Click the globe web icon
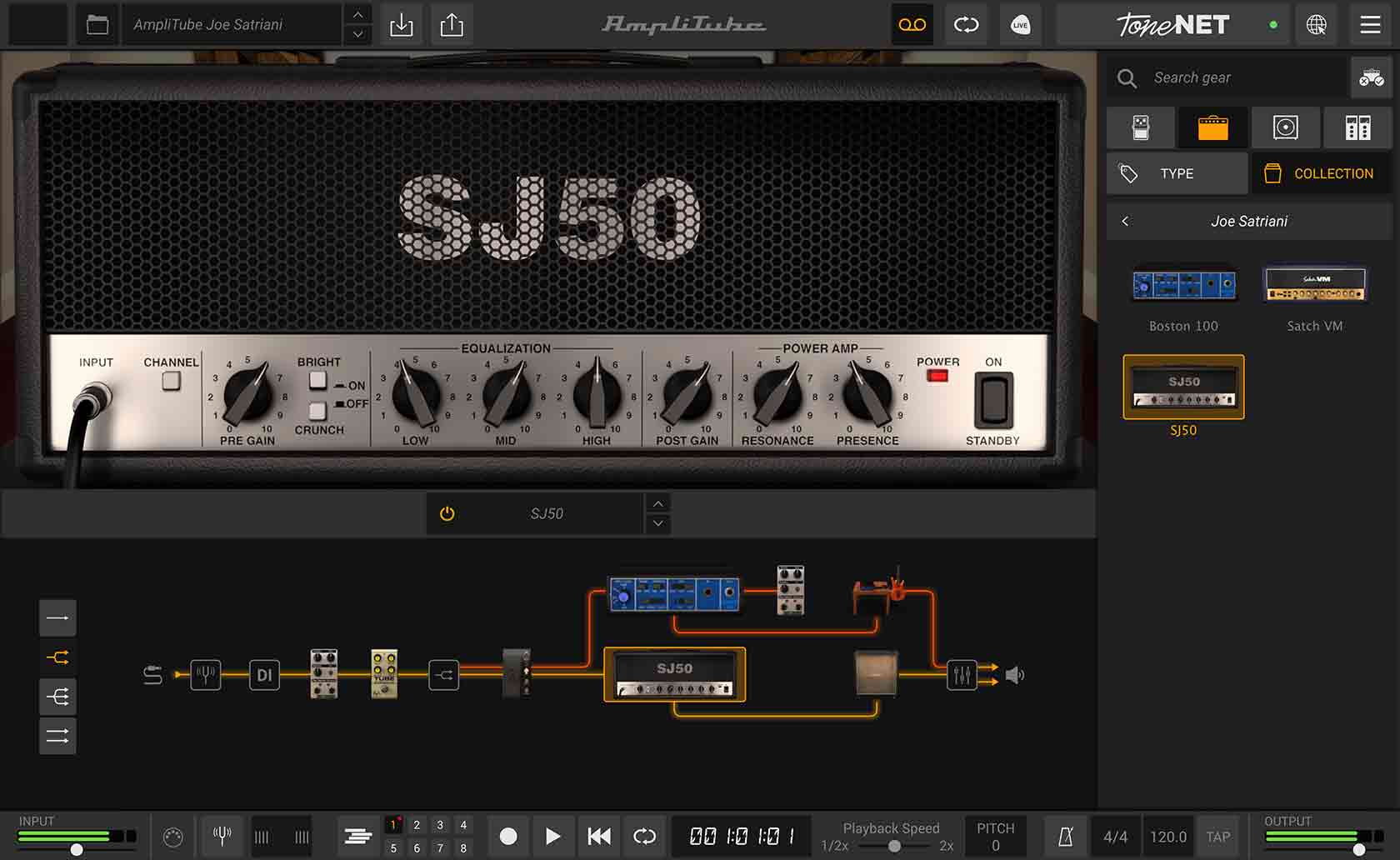1400x860 pixels. (x=1317, y=25)
